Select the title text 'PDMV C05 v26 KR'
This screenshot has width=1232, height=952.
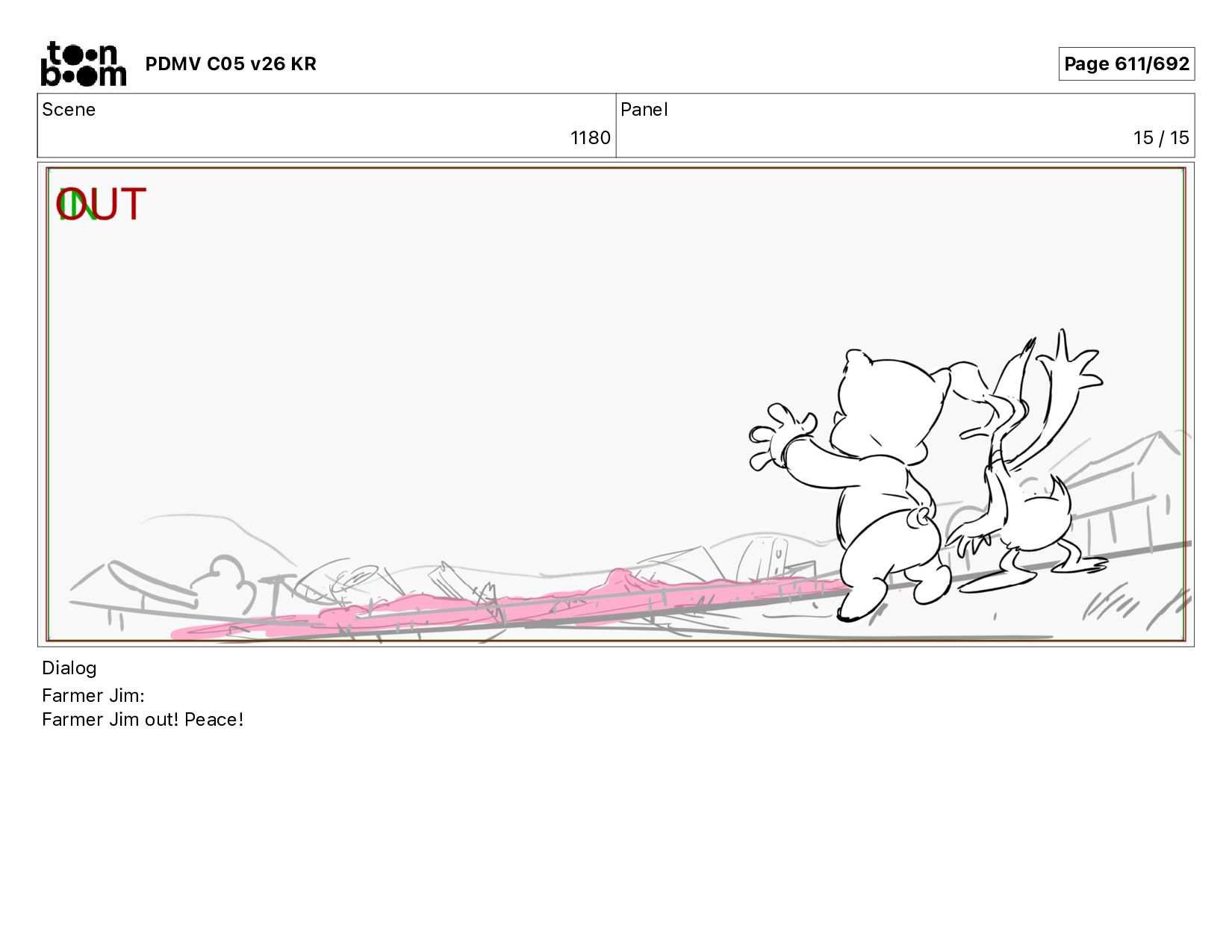[x=231, y=64]
